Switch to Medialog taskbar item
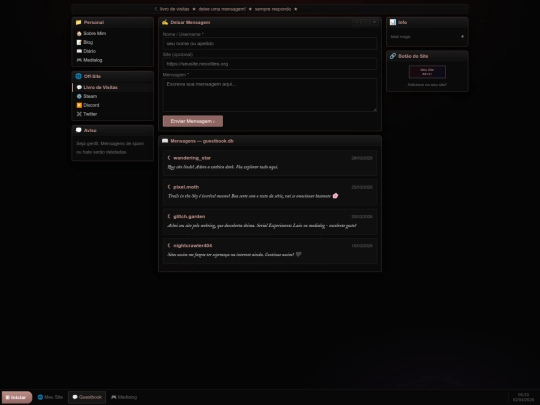Screen dimensions: 540x405 [124, 397]
